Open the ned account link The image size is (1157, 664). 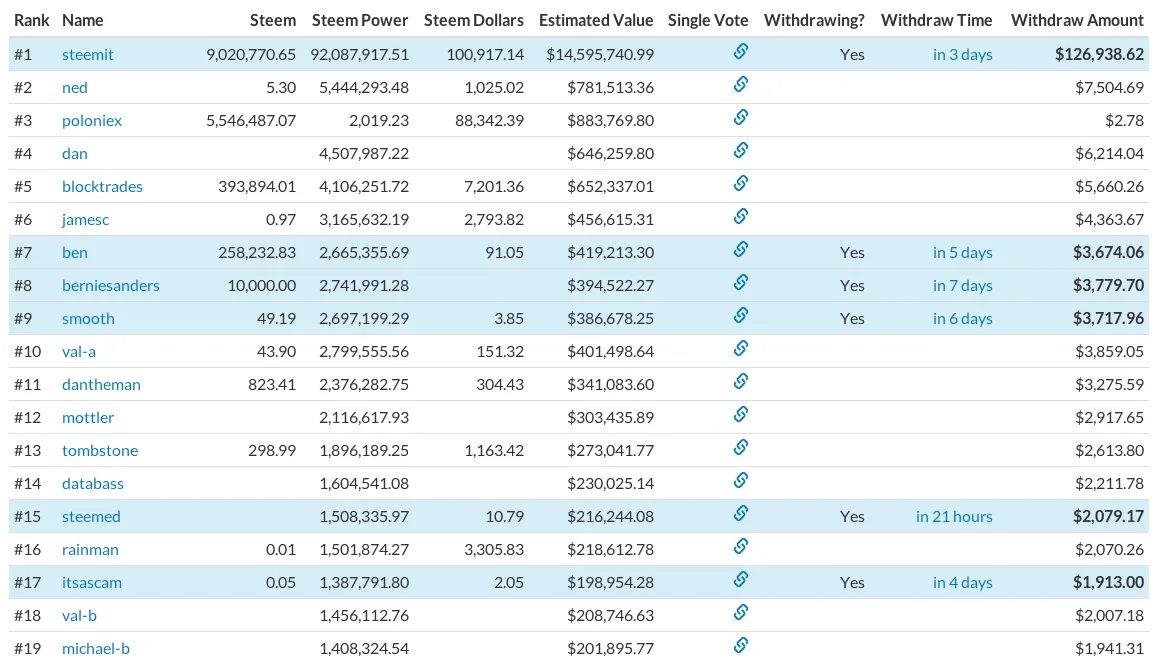click(x=75, y=87)
